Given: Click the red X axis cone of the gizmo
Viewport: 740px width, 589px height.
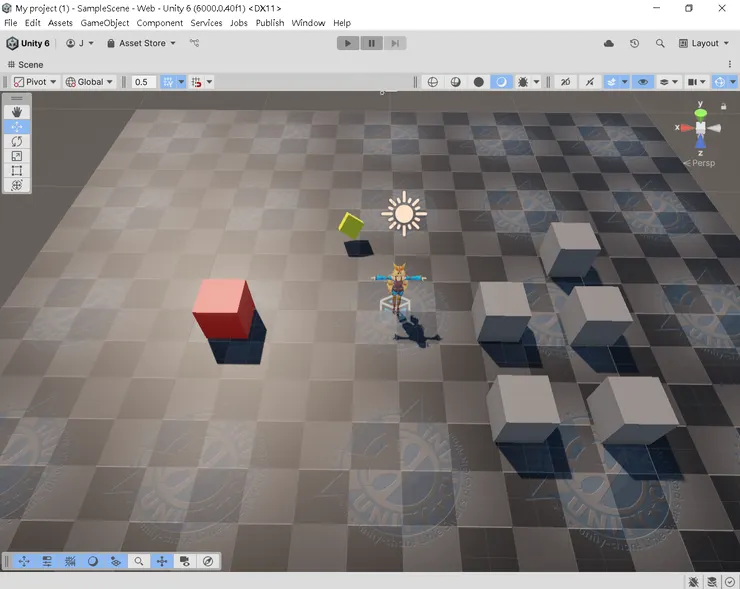Looking at the screenshot, I should click(687, 127).
